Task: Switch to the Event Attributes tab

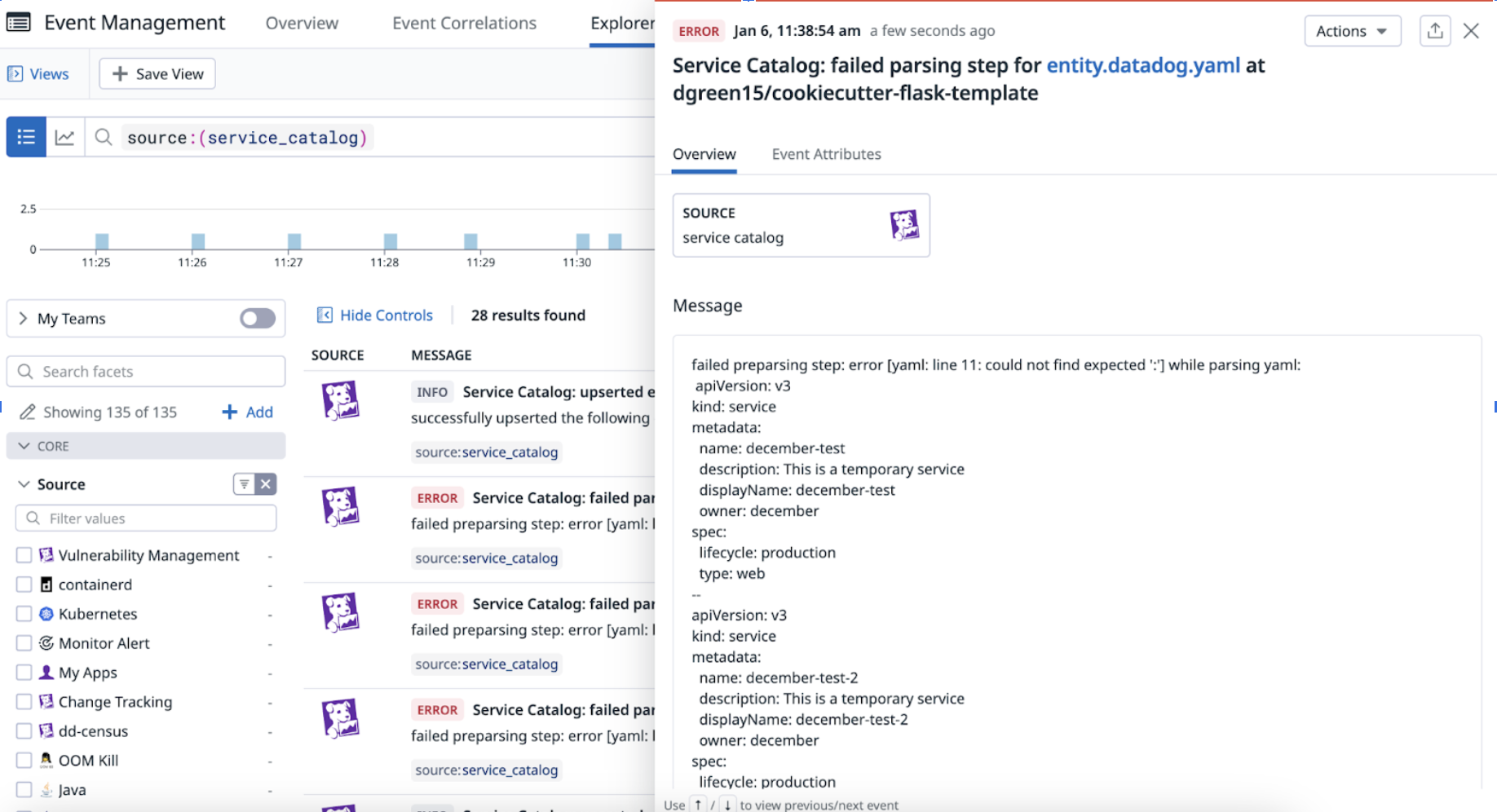Action: (x=826, y=154)
